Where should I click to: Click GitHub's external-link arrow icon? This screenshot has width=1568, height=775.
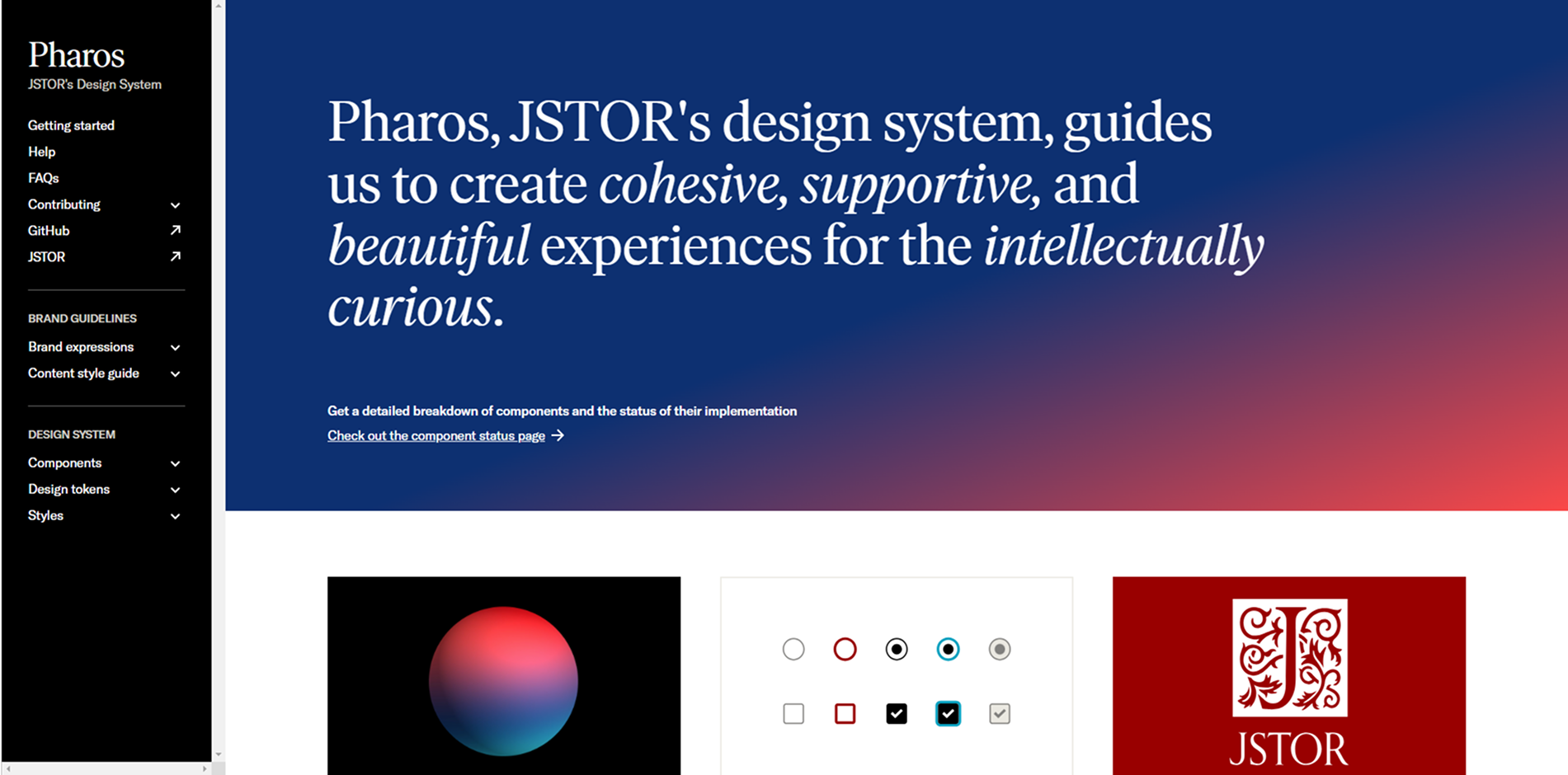point(175,230)
